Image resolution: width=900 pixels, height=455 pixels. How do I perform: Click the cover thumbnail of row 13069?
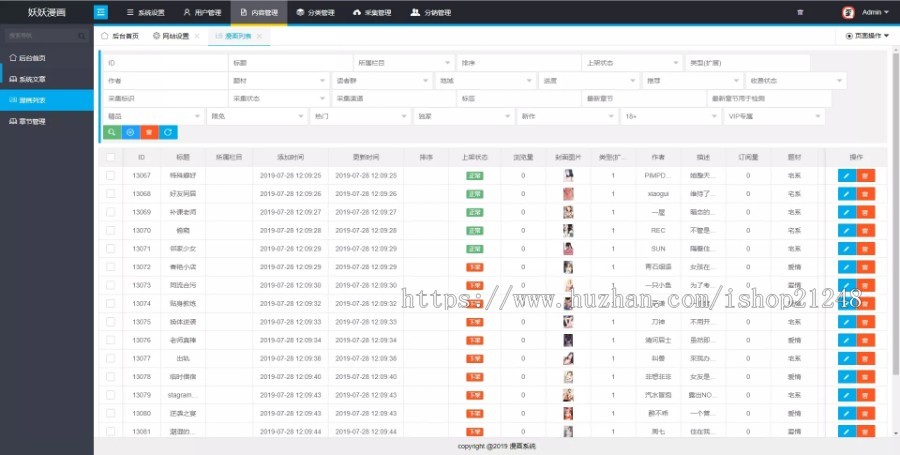coord(568,212)
